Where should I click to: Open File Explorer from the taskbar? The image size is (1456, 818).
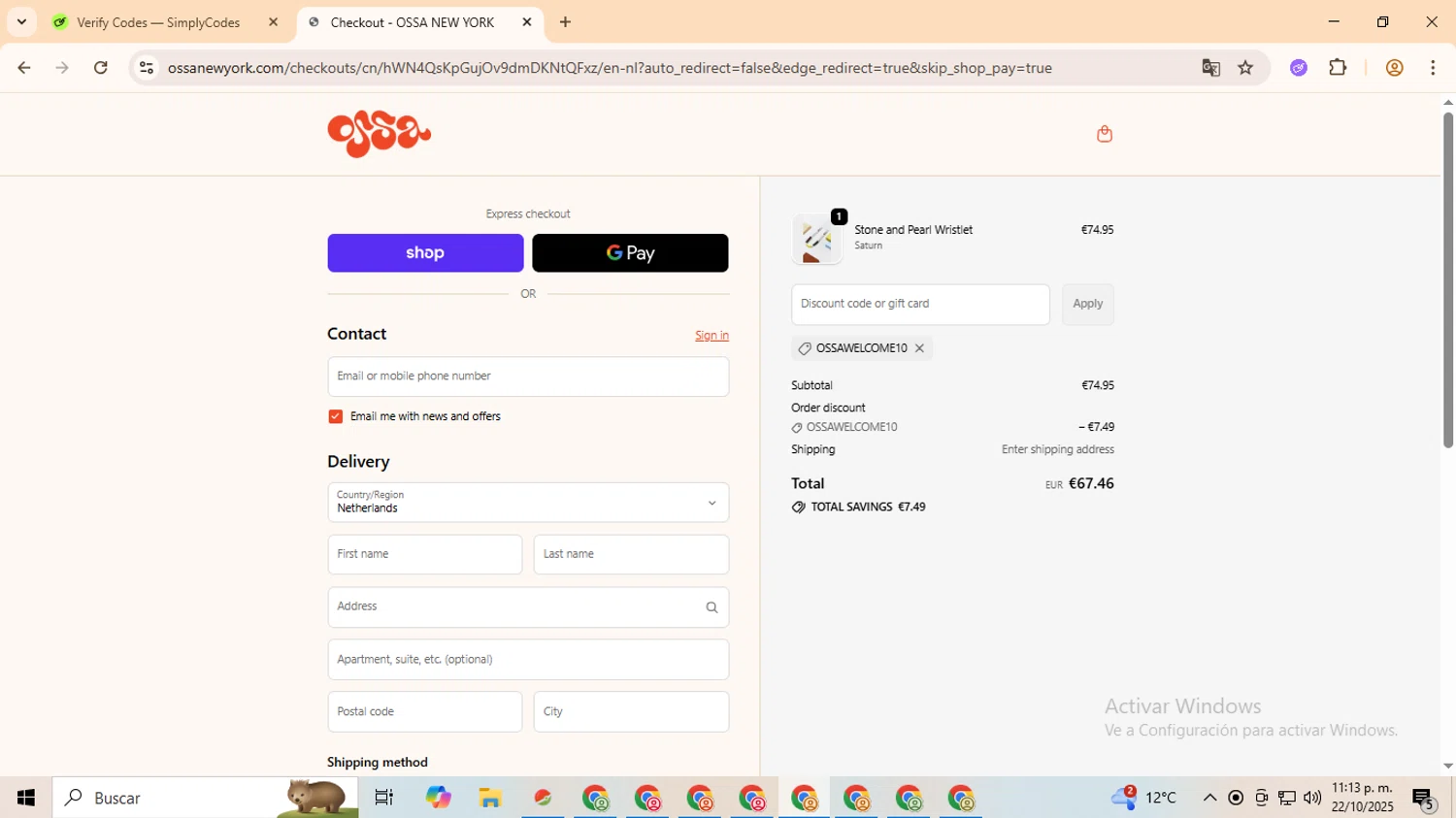pyautogui.click(x=490, y=798)
